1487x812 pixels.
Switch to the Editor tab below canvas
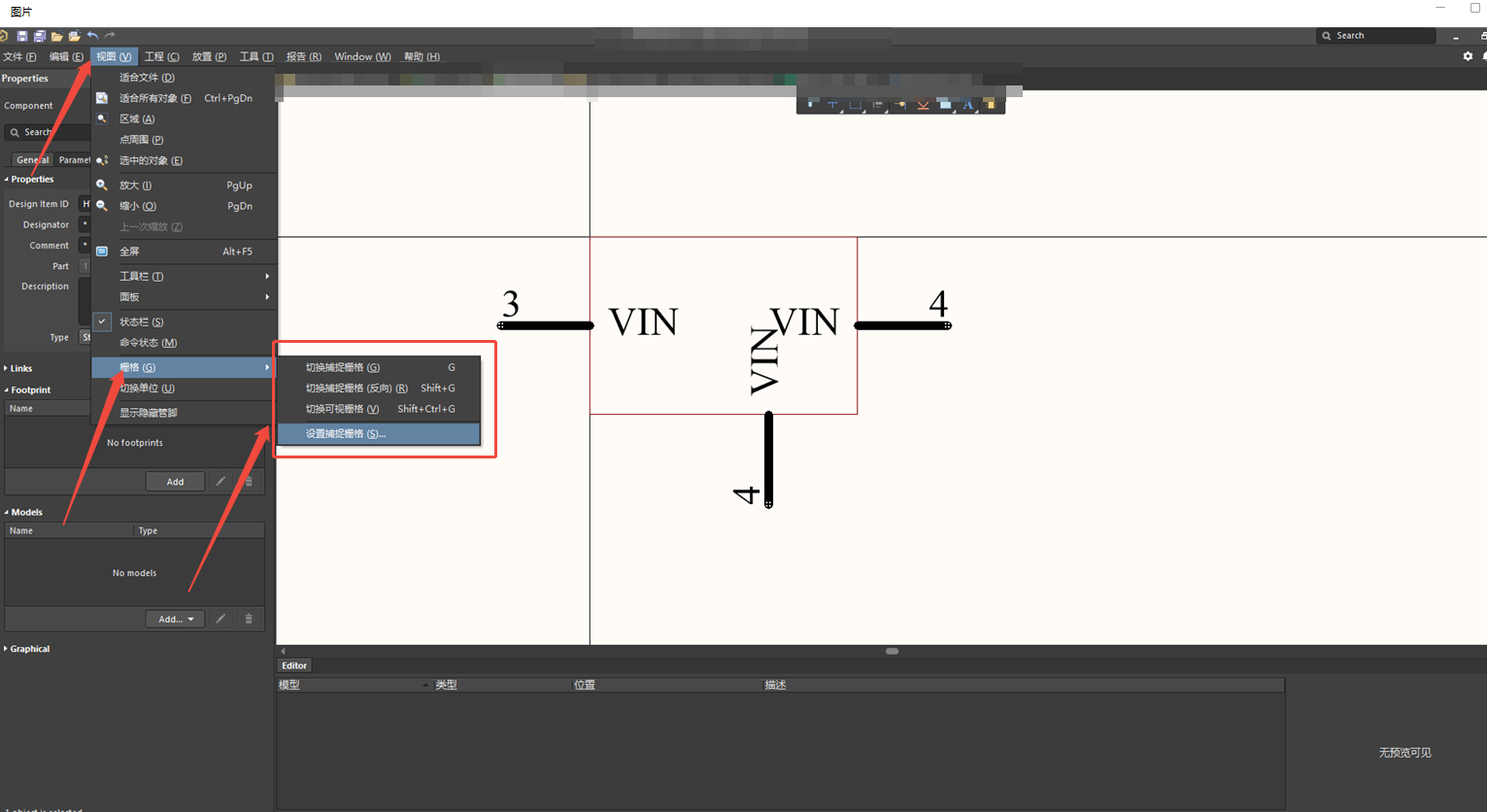[294, 665]
